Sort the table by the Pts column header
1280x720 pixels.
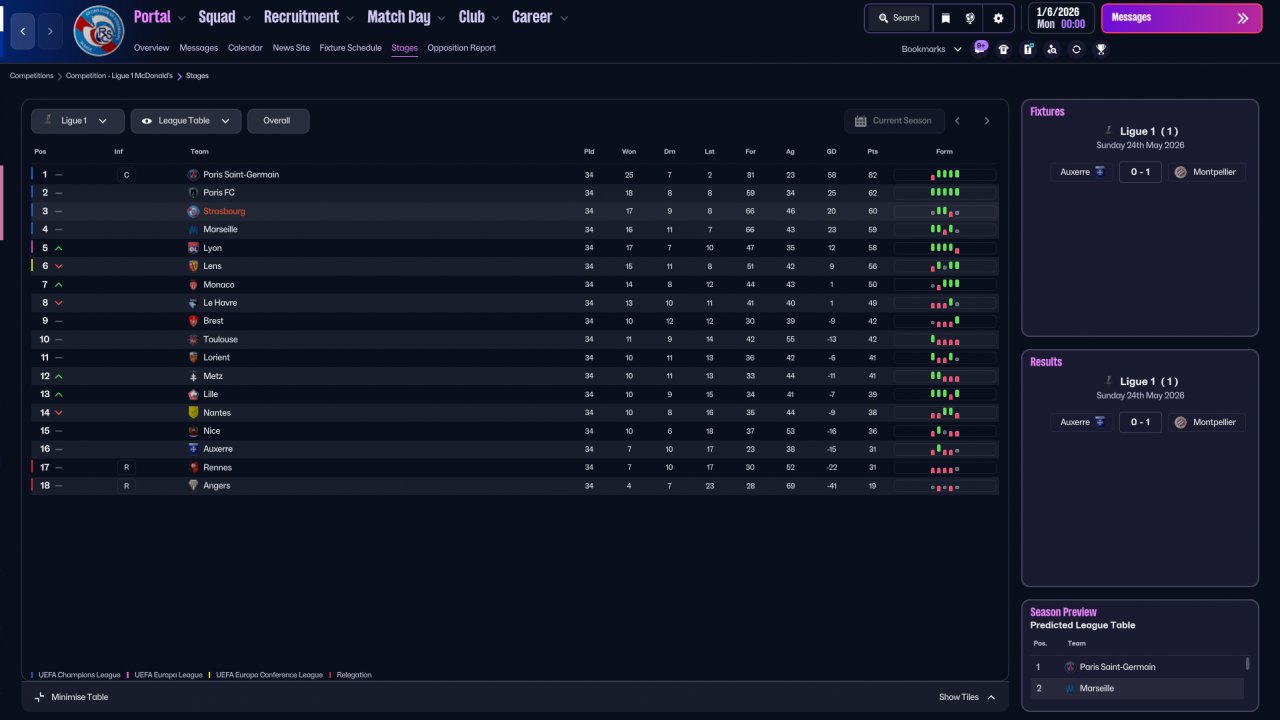pos(872,152)
